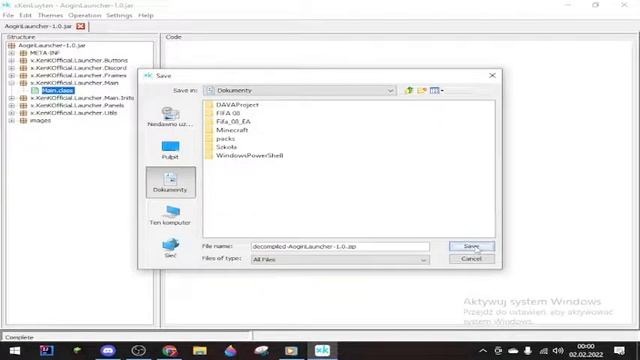Select the Pulpit desktop shortcut
The image size is (640, 360).
[170, 150]
